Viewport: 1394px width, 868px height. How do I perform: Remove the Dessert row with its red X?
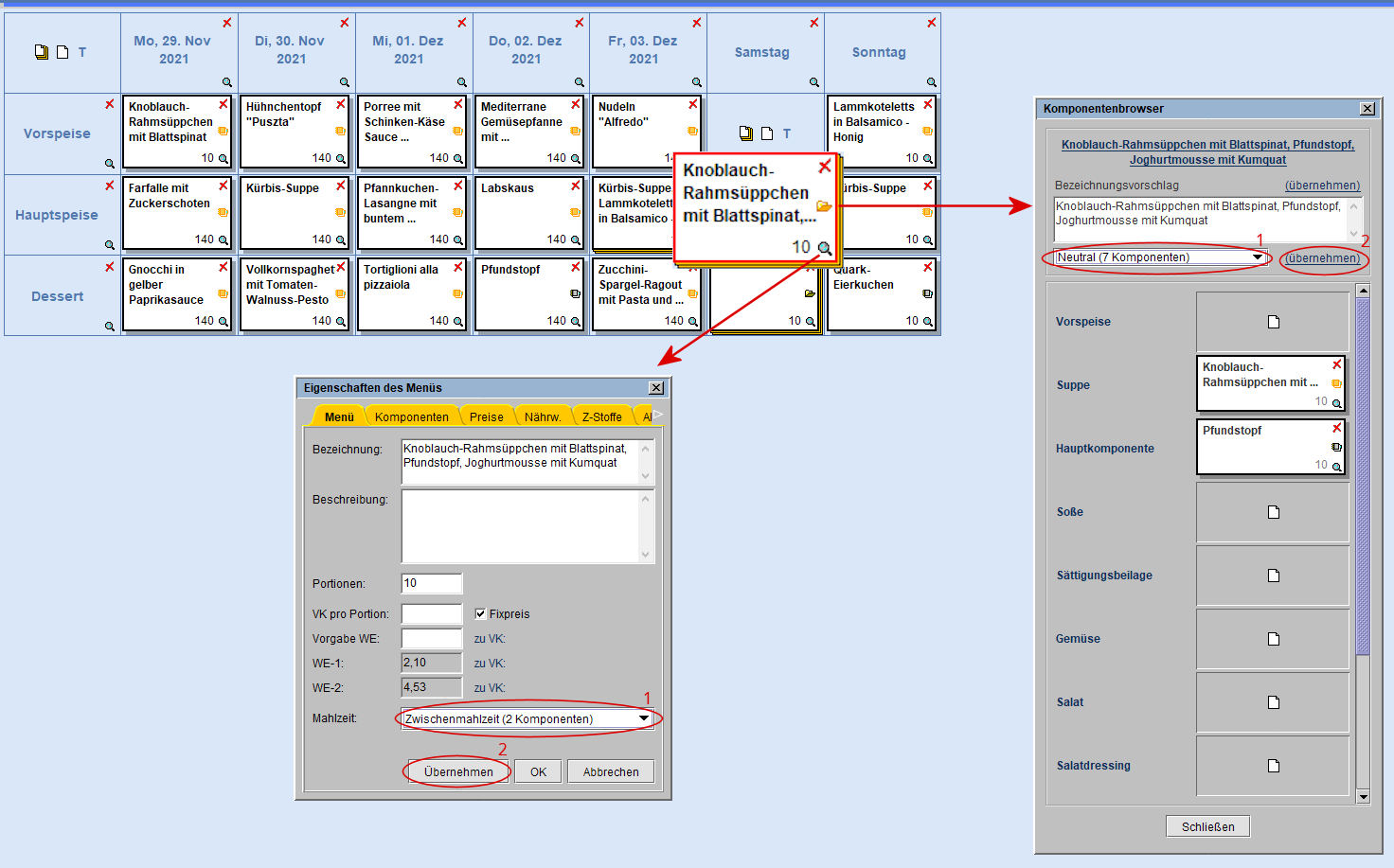[110, 267]
